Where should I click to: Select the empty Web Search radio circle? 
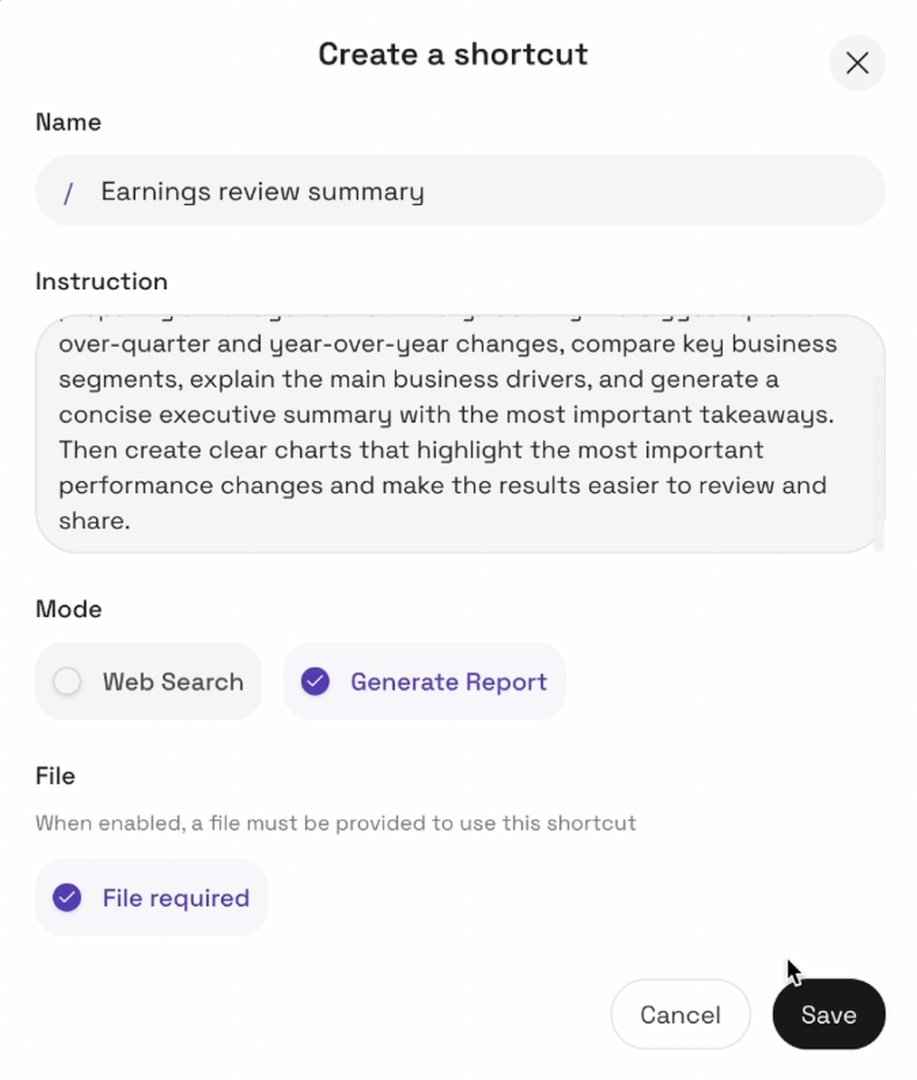point(67,682)
